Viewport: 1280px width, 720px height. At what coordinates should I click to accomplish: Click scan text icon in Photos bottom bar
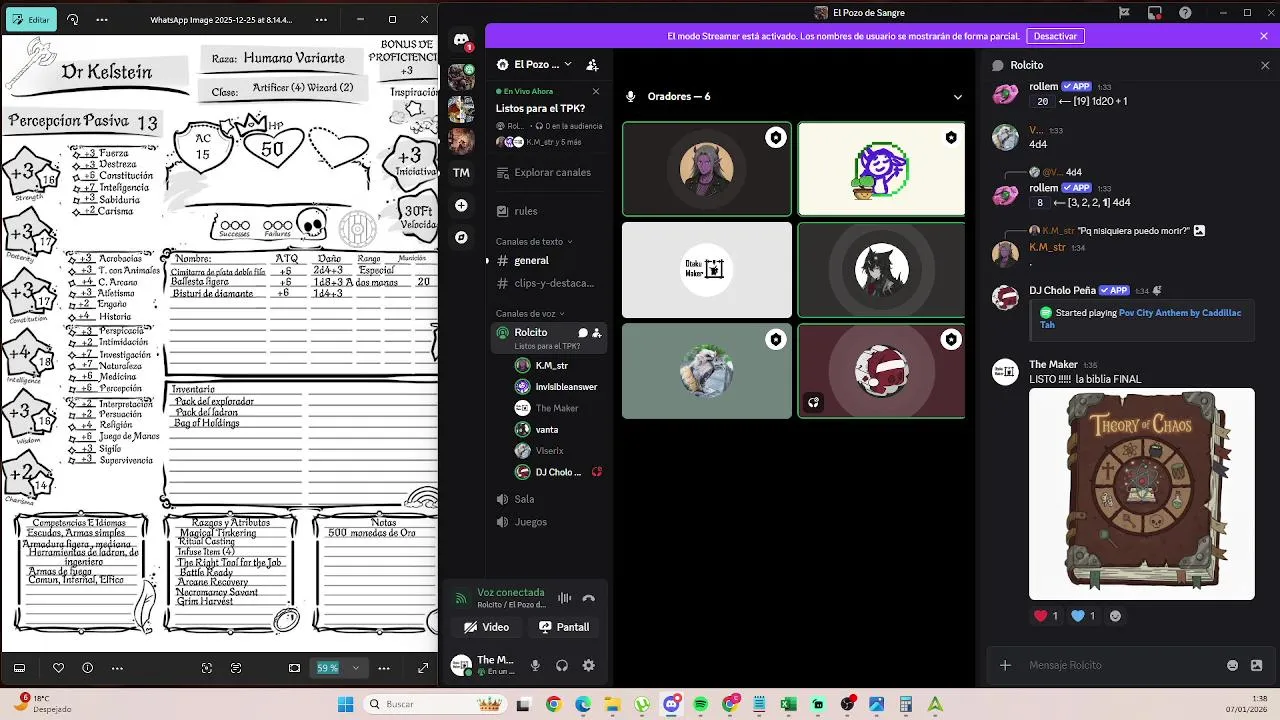click(x=207, y=668)
